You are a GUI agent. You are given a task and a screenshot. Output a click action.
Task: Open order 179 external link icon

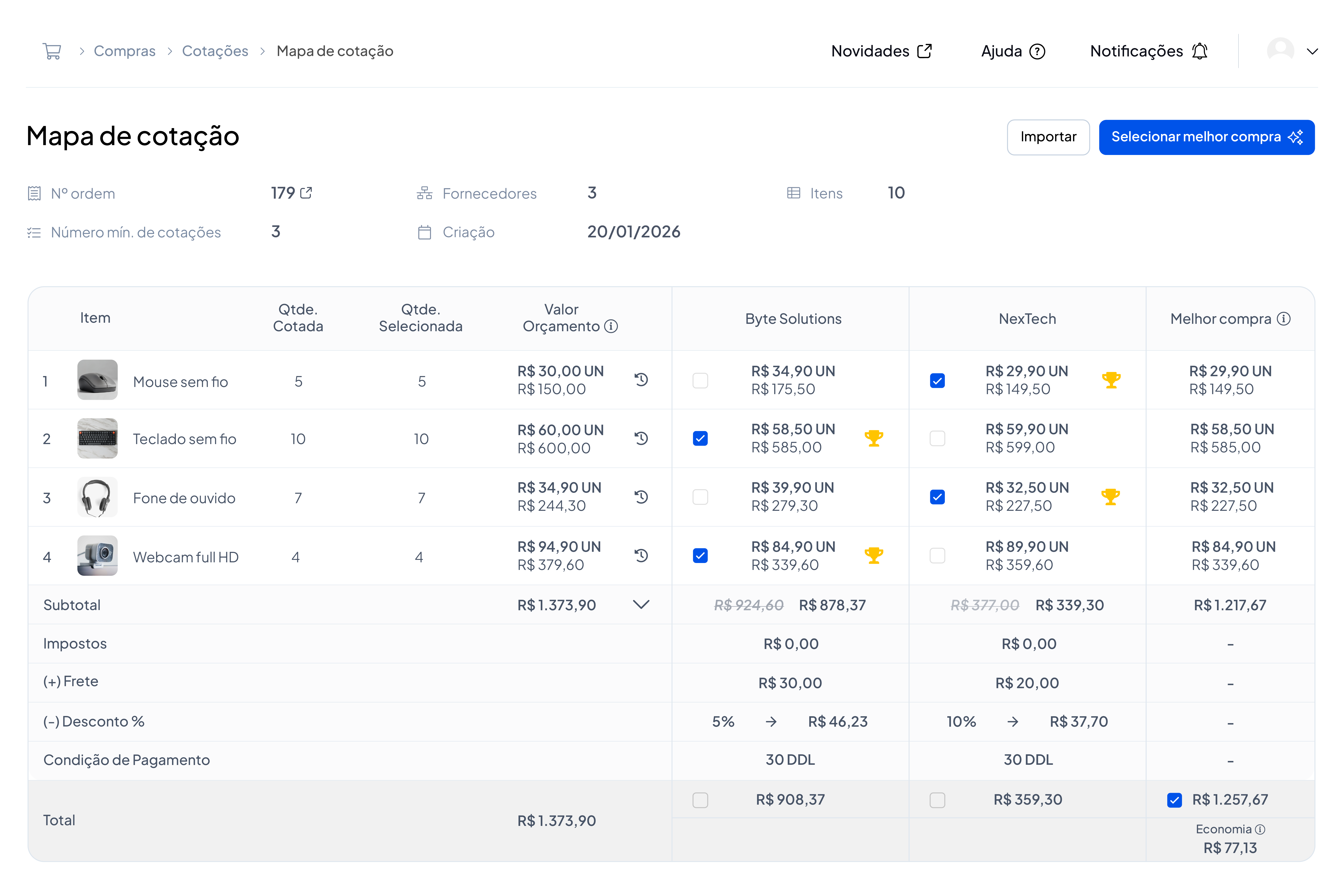click(306, 193)
